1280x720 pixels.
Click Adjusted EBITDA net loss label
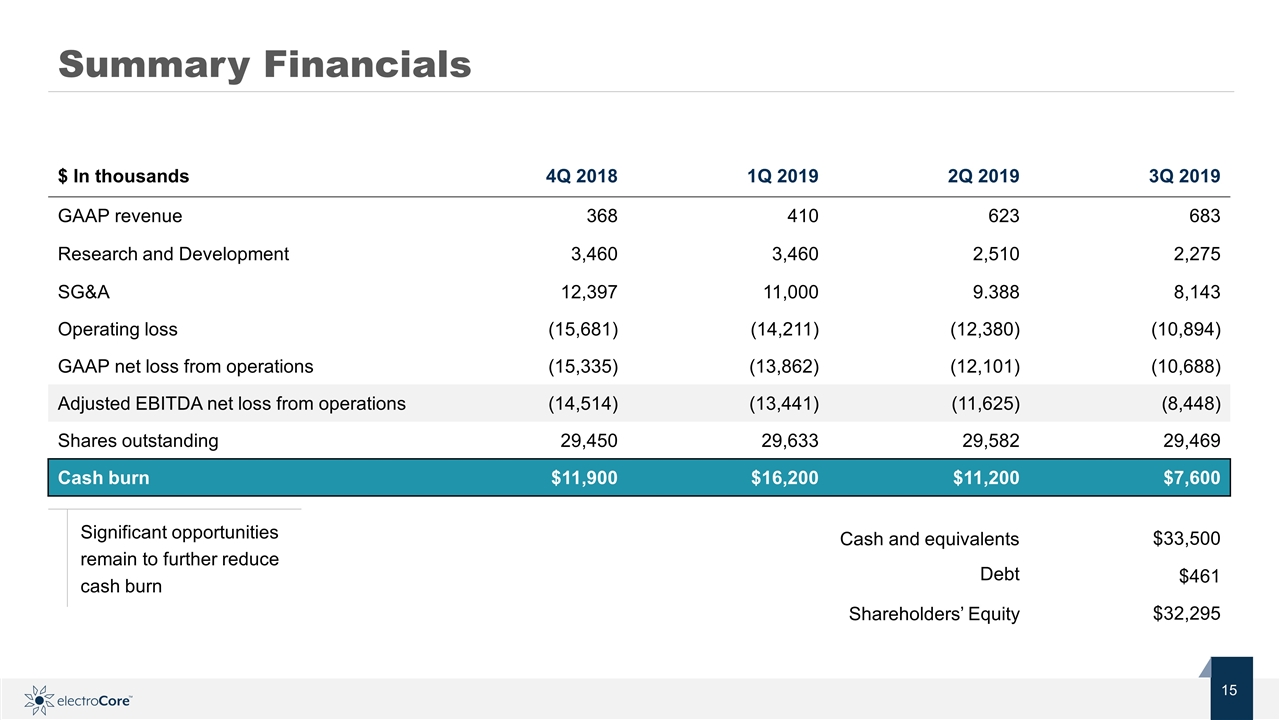[232, 404]
